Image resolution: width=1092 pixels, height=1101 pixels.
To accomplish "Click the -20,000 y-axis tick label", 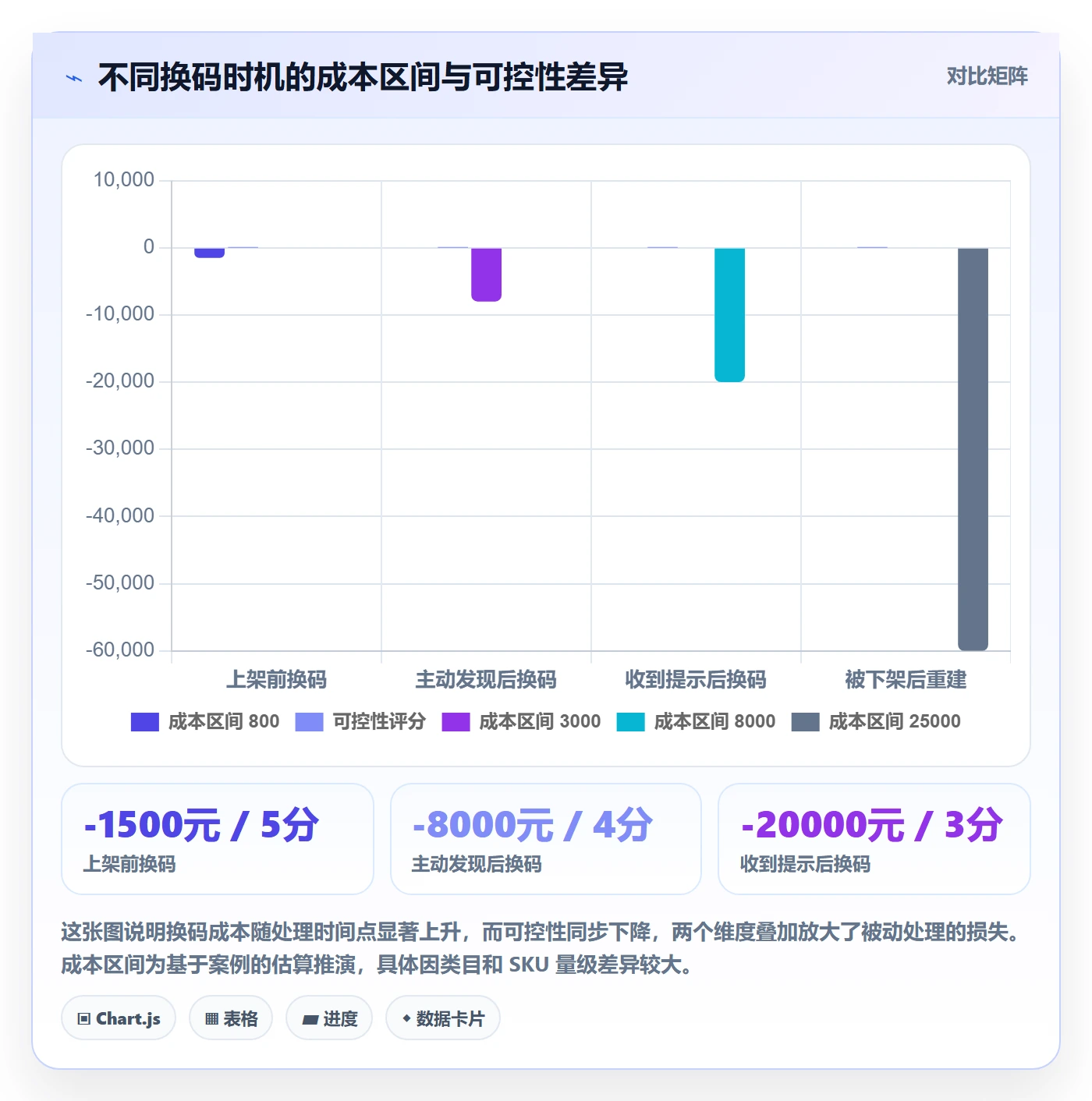I will tap(120, 381).
